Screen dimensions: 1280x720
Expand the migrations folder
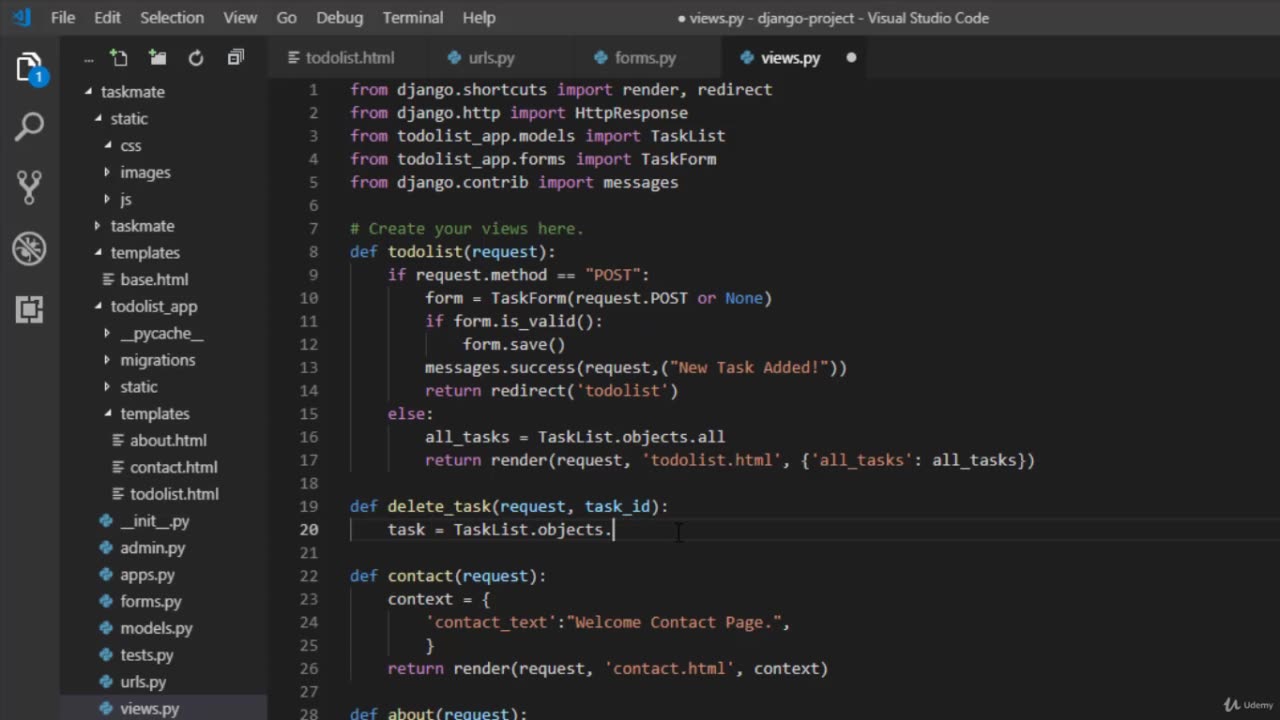tap(108, 360)
